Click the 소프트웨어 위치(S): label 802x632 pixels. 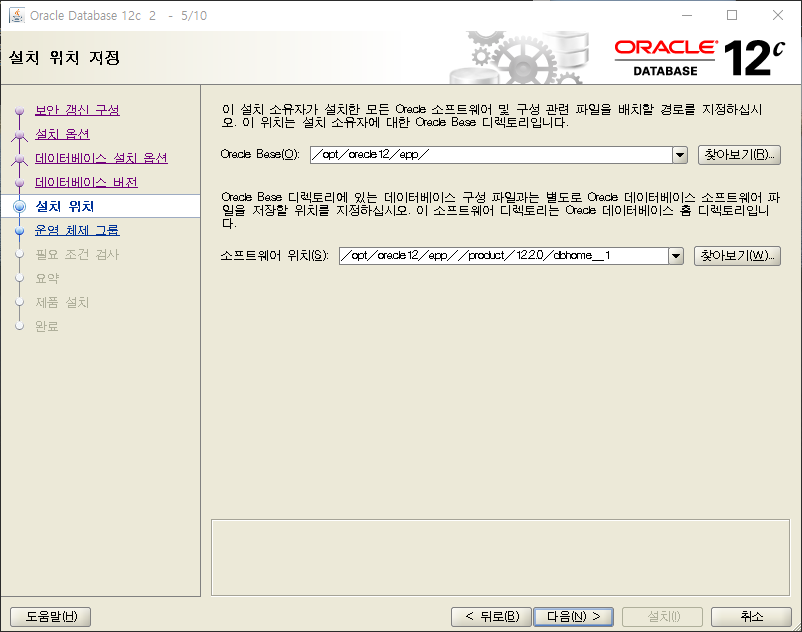tap(275, 256)
